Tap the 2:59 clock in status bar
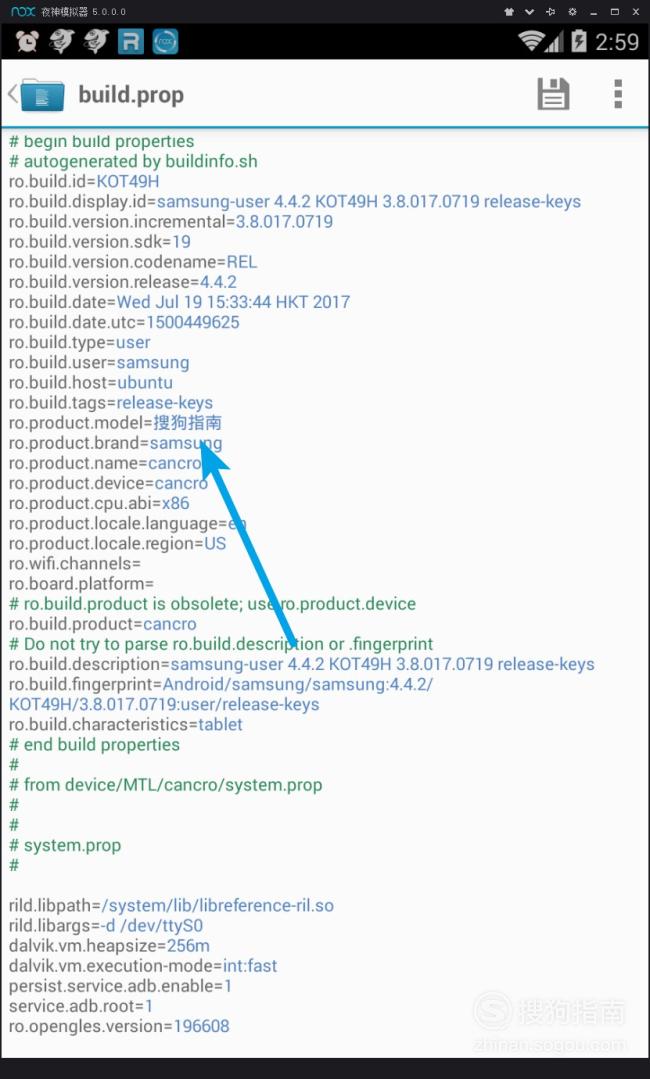The width and height of the screenshot is (650, 1079). click(x=617, y=42)
